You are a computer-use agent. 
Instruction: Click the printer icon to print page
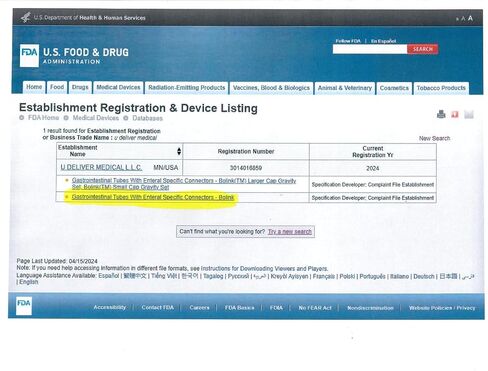pyautogui.click(x=441, y=114)
